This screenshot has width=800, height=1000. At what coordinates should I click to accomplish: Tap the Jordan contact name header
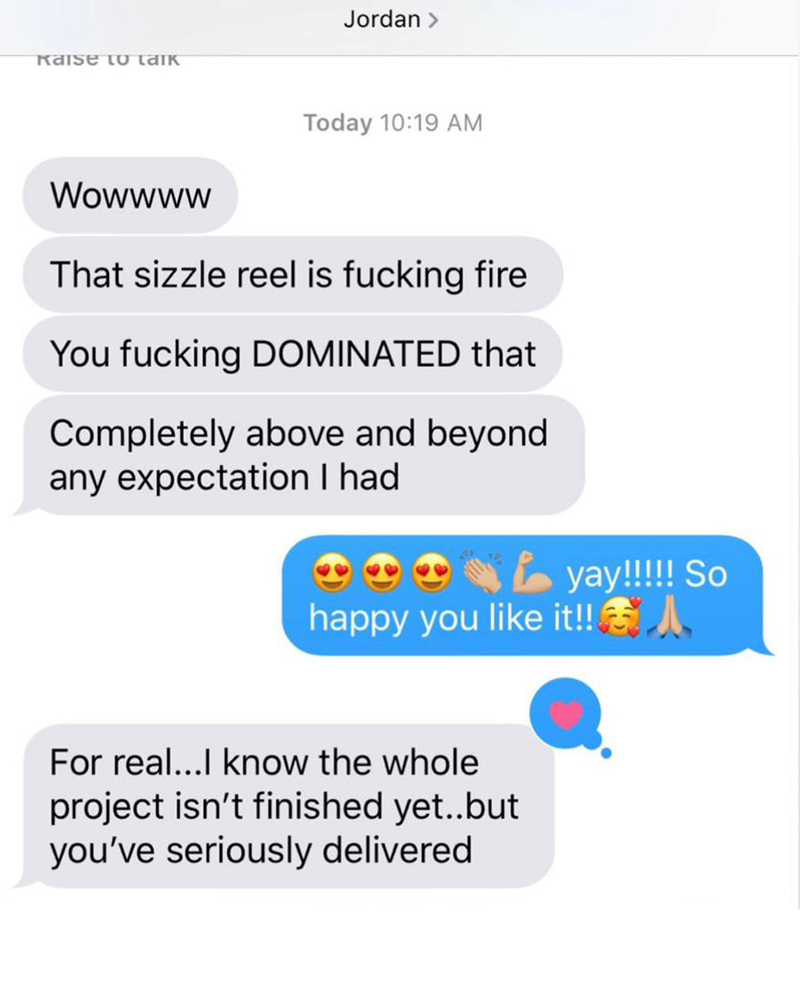pos(381,20)
